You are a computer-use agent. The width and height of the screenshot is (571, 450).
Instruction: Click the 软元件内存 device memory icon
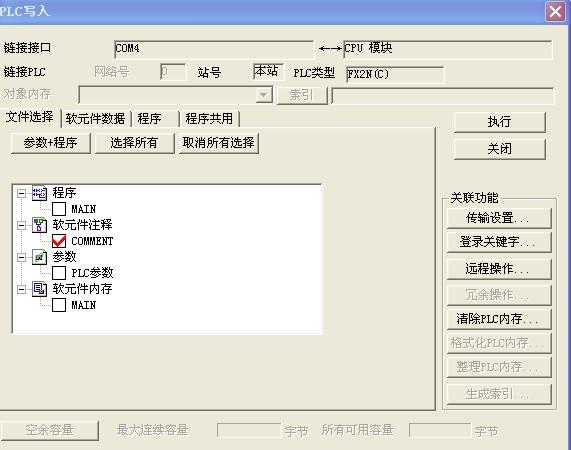coord(39,289)
